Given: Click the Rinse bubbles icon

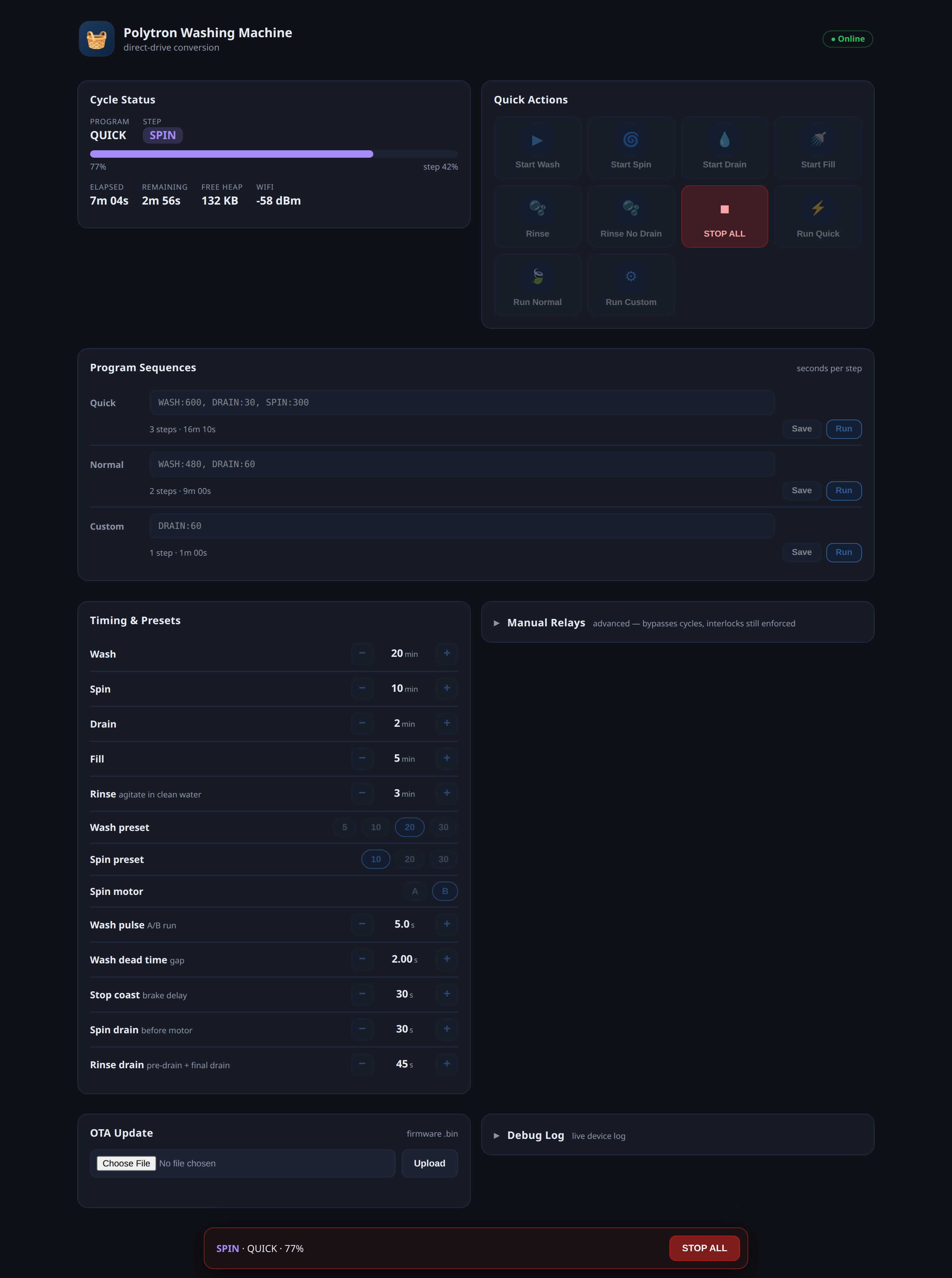Looking at the screenshot, I should (x=537, y=208).
